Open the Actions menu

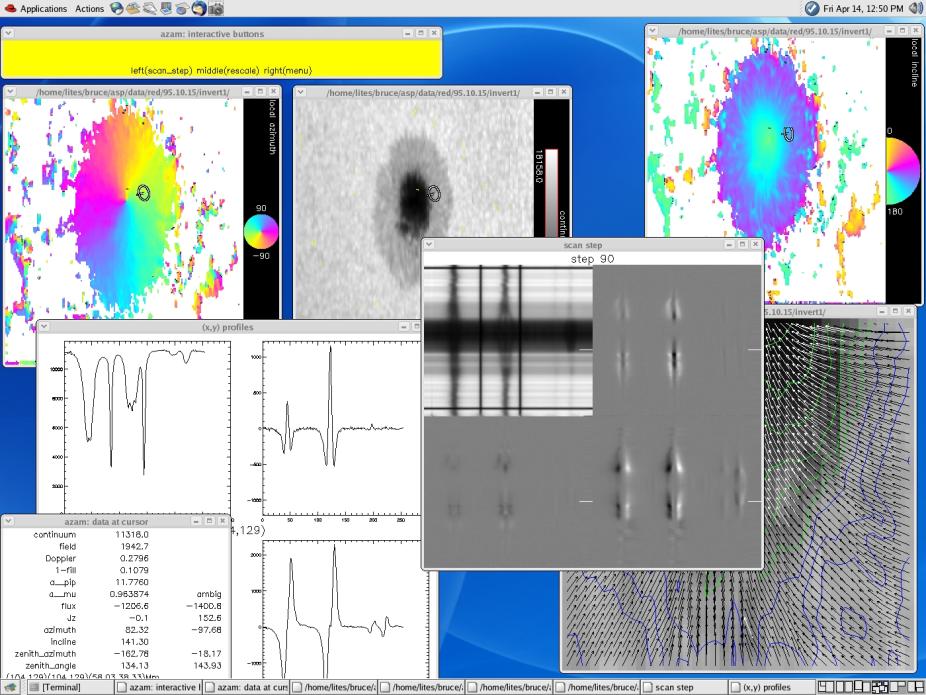pos(88,8)
